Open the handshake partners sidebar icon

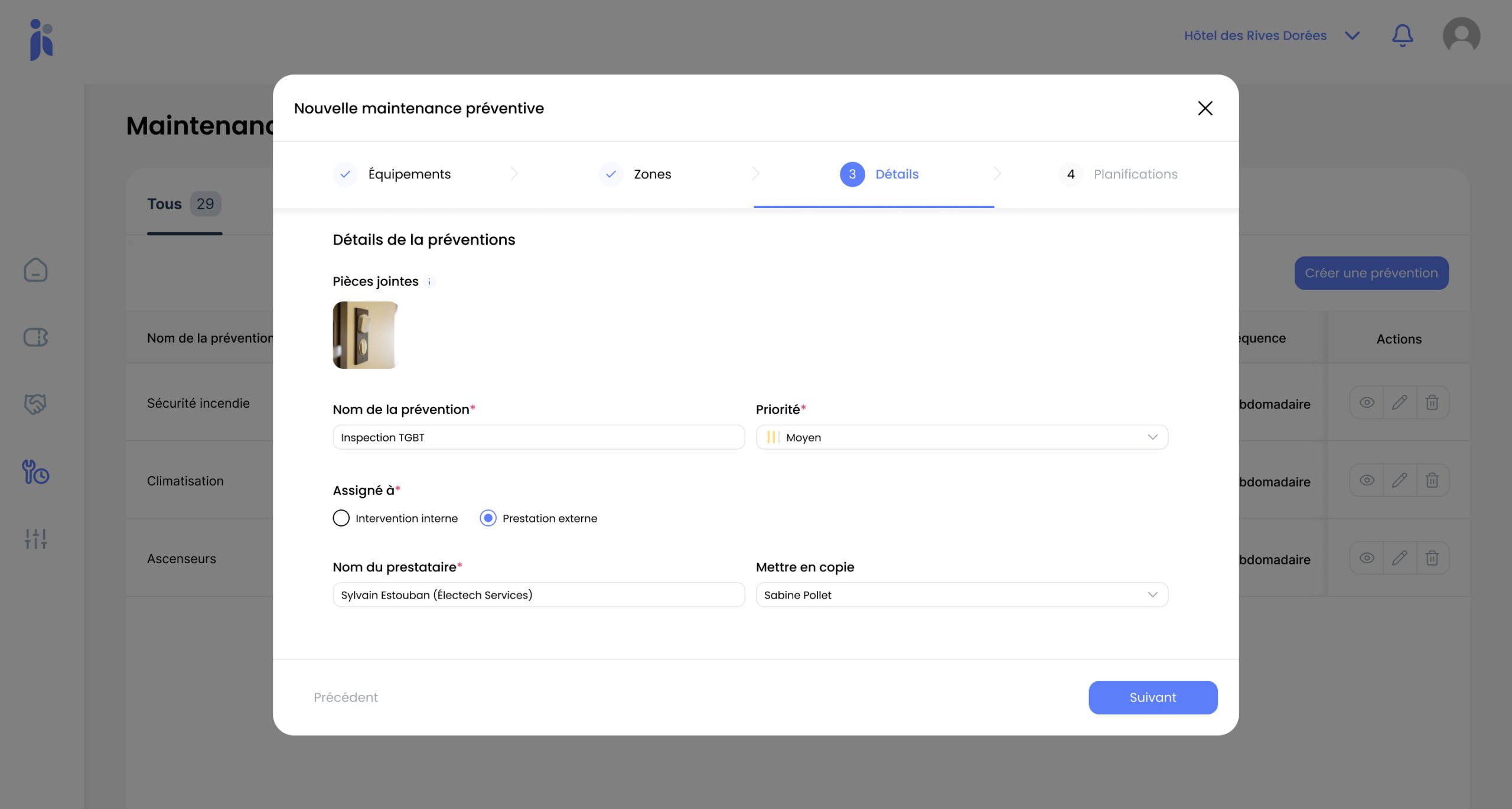pos(35,404)
